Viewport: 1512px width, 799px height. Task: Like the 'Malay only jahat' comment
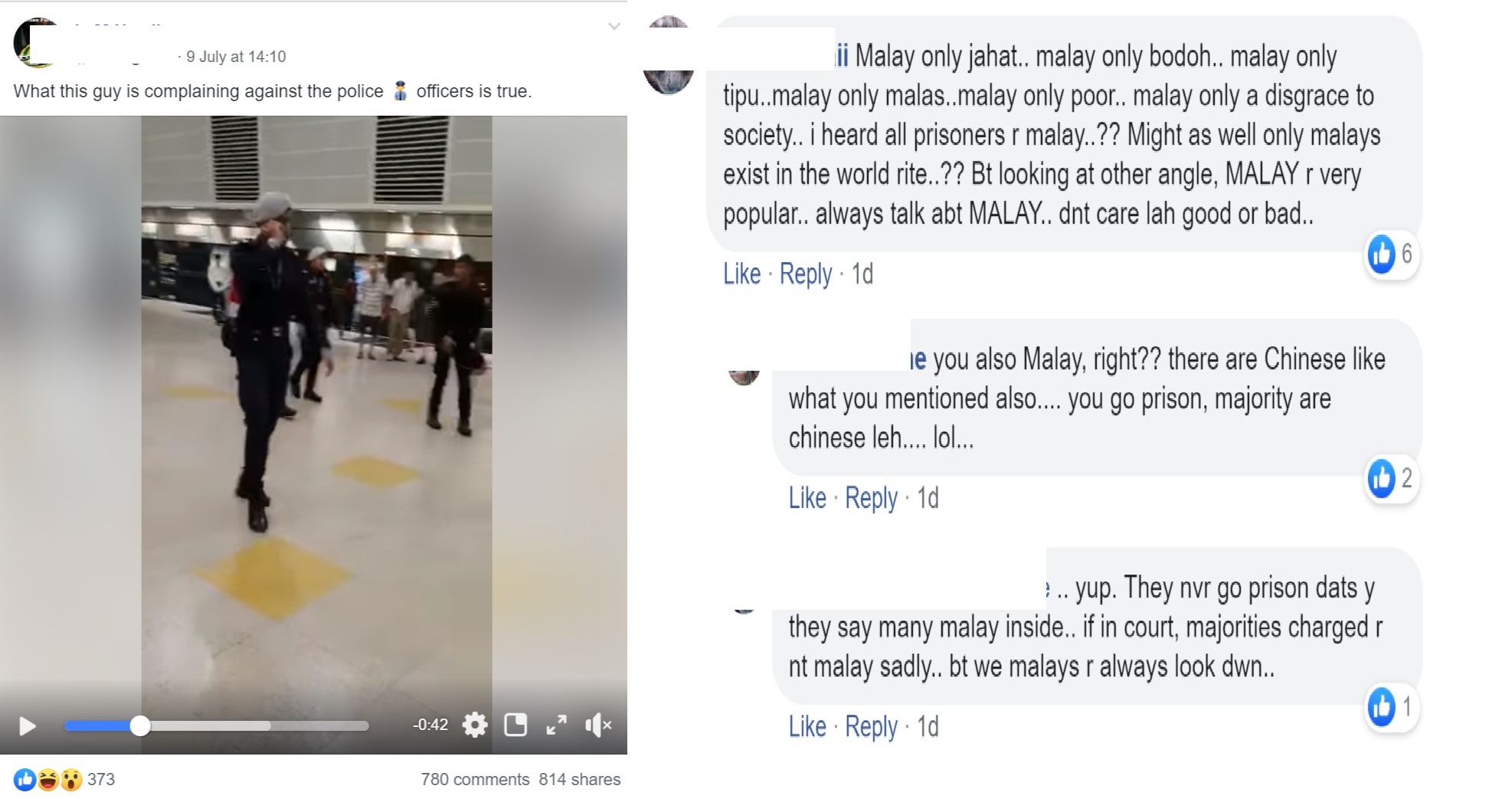coord(741,273)
